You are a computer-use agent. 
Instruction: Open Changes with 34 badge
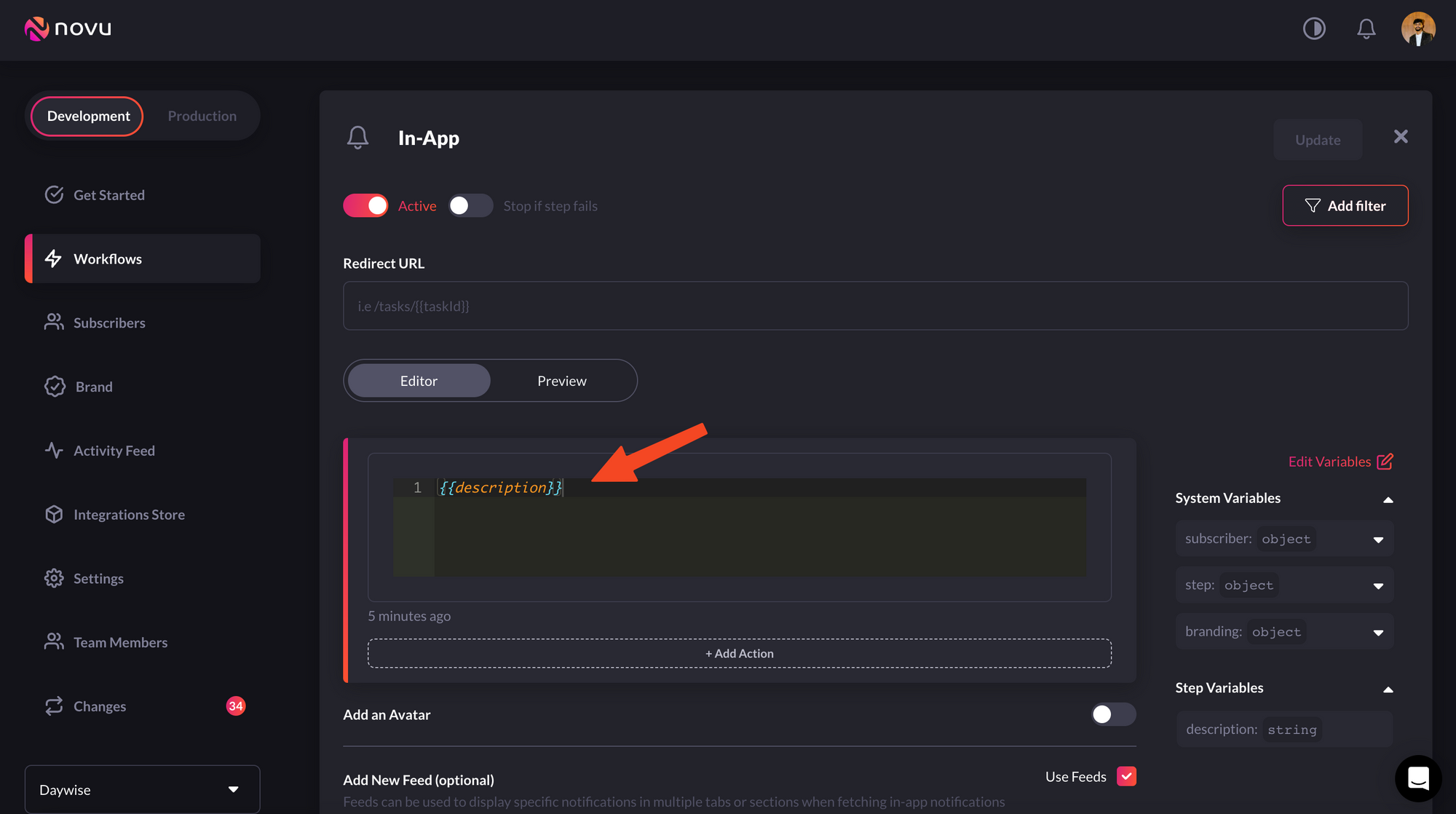(x=100, y=706)
